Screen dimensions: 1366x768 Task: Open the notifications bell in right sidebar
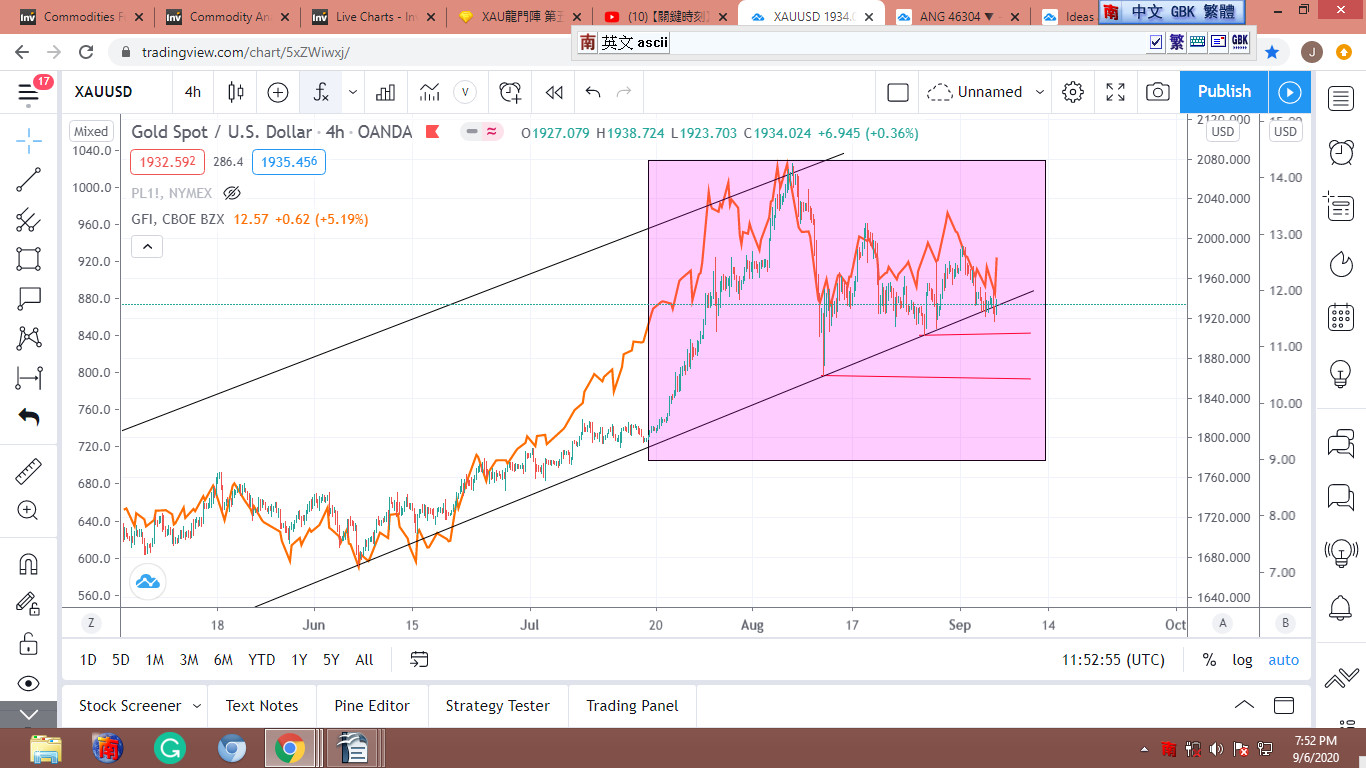[x=1341, y=607]
